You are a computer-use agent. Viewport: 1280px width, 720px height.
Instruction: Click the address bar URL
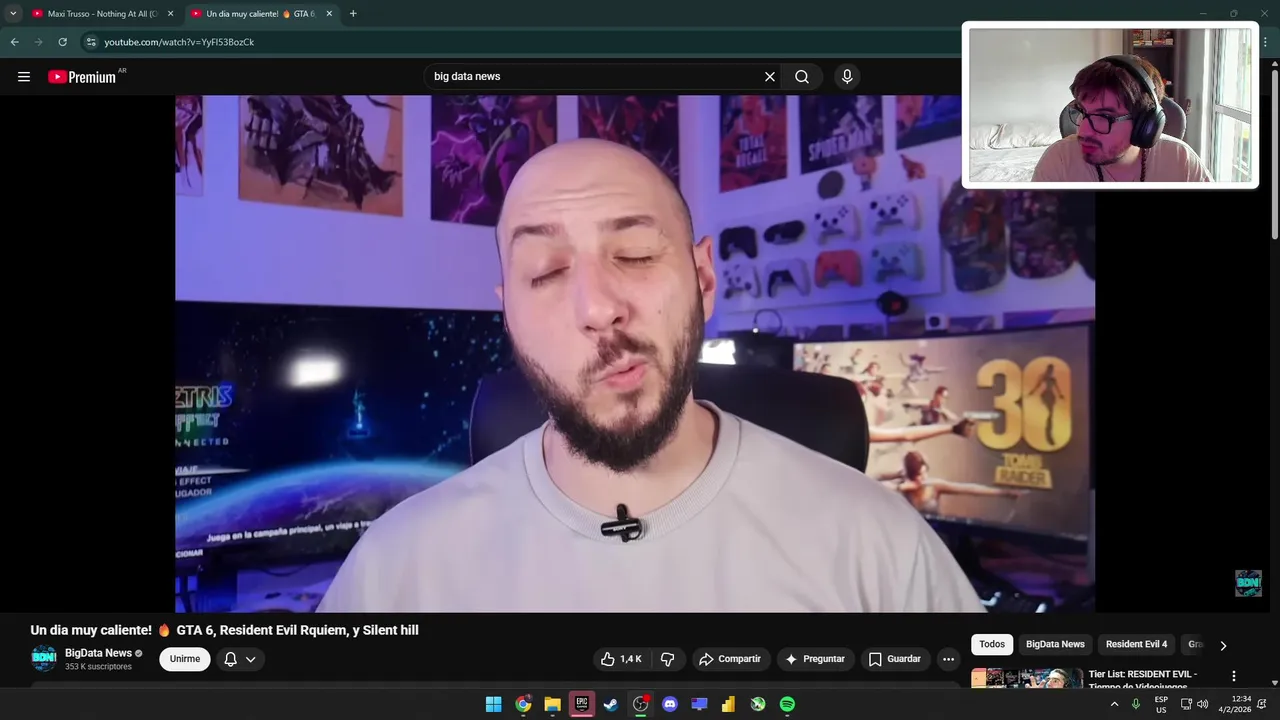(179, 42)
